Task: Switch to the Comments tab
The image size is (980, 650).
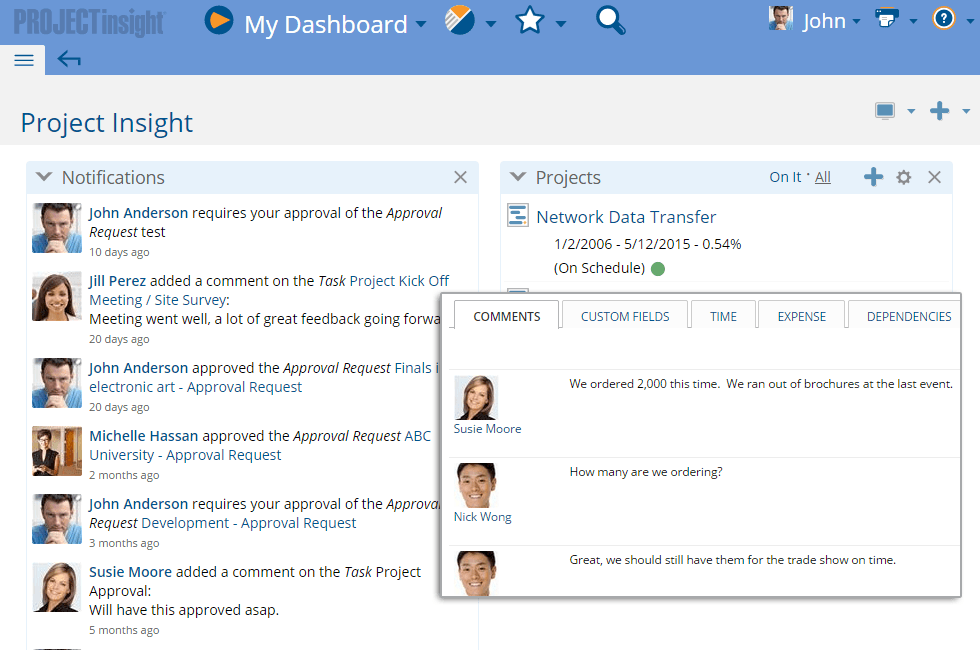Action: [507, 316]
